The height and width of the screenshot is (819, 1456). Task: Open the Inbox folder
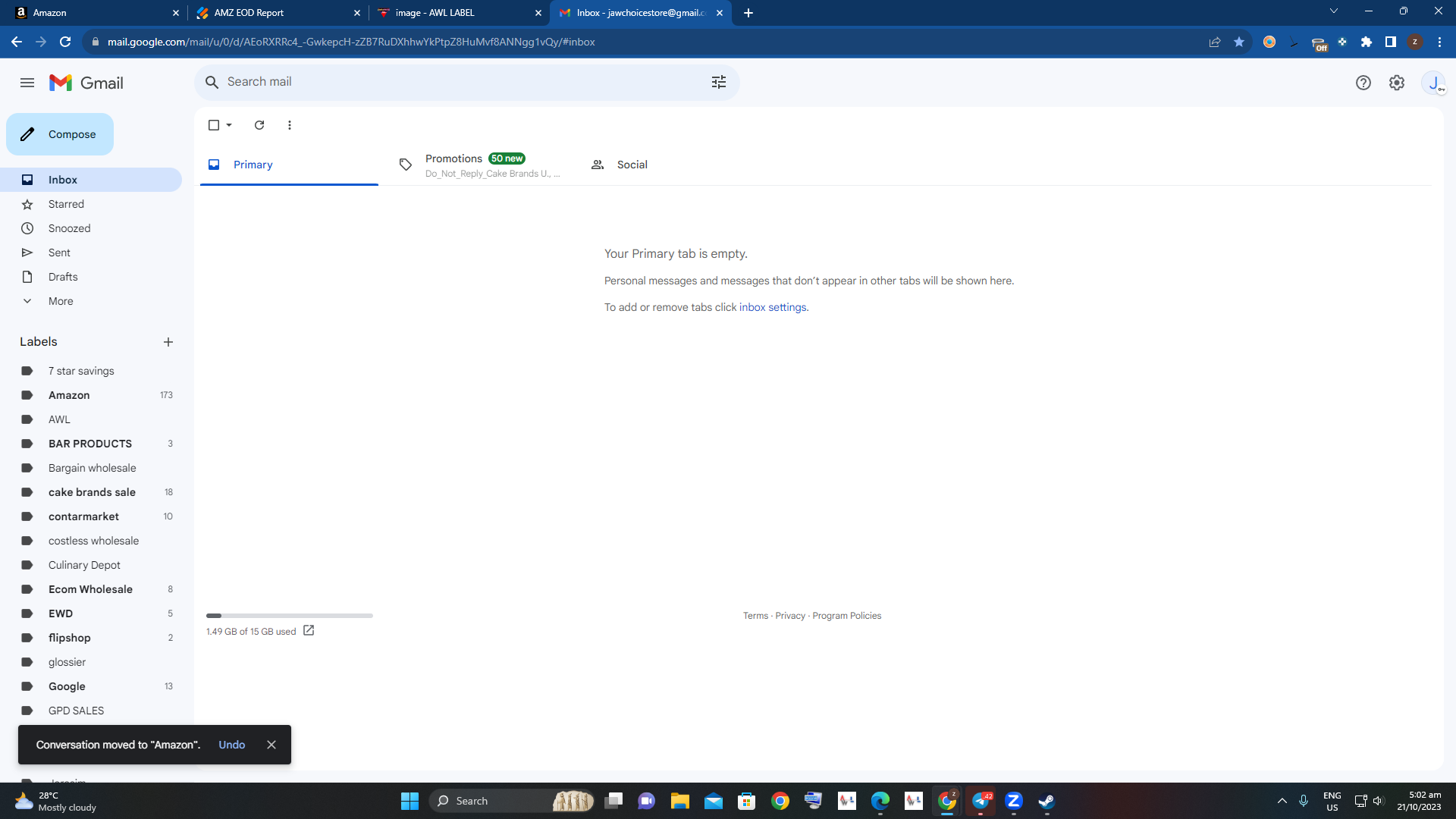pyautogui.click(x=91, y=180)
